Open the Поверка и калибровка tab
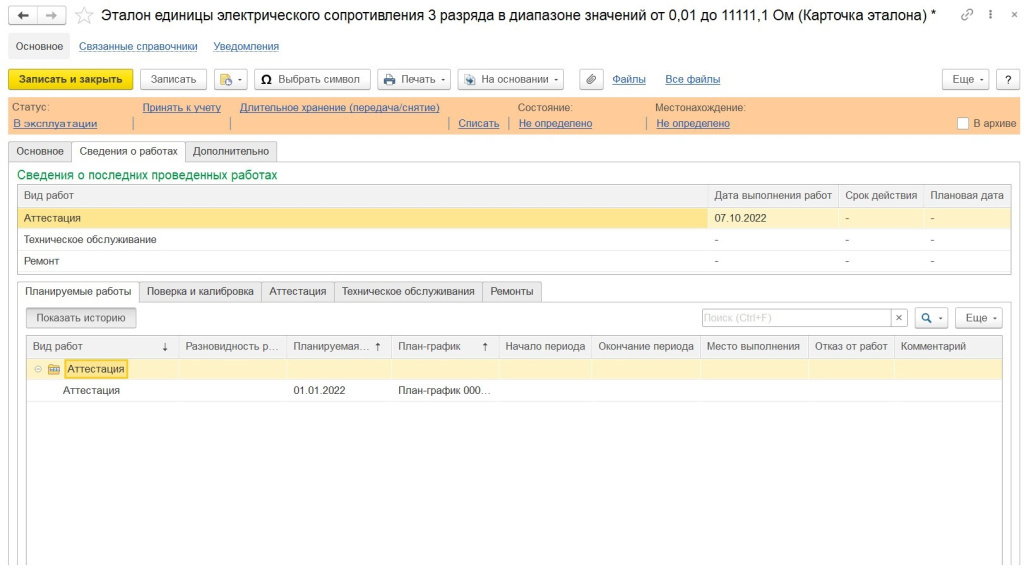1024x572 pixels. pos(200,291)
